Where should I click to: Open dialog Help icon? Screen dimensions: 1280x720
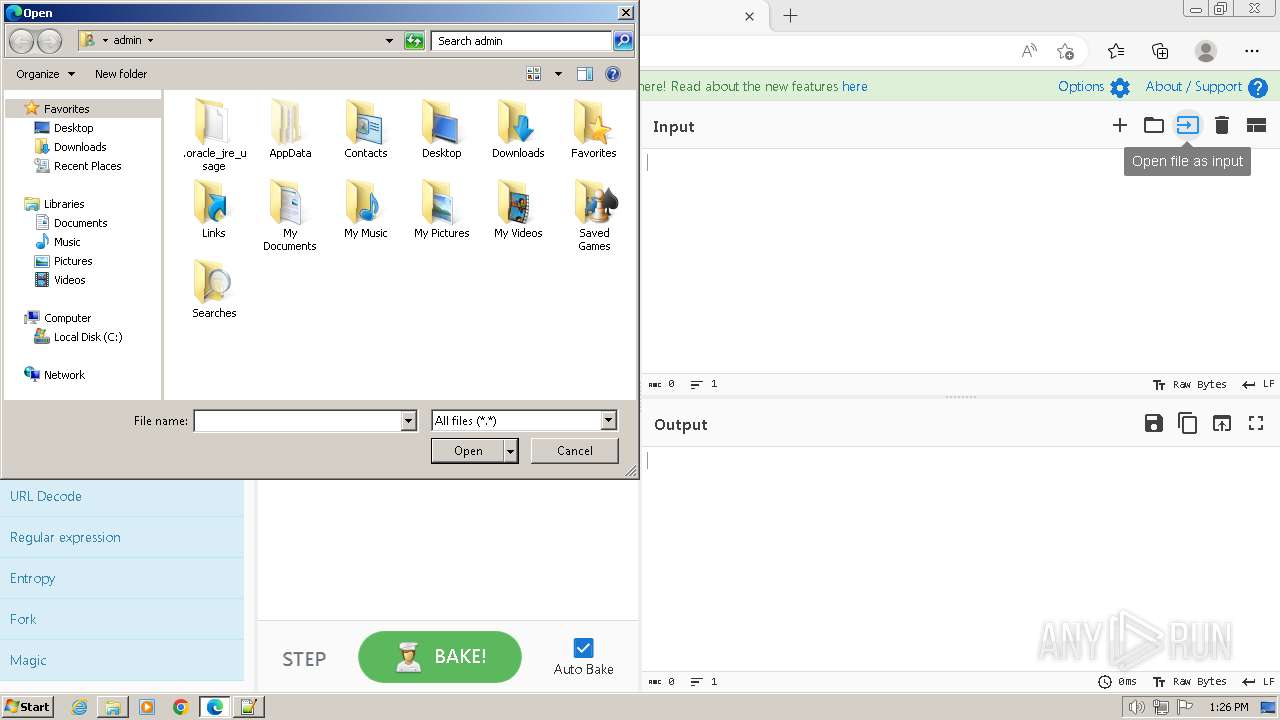pos(613,74)
